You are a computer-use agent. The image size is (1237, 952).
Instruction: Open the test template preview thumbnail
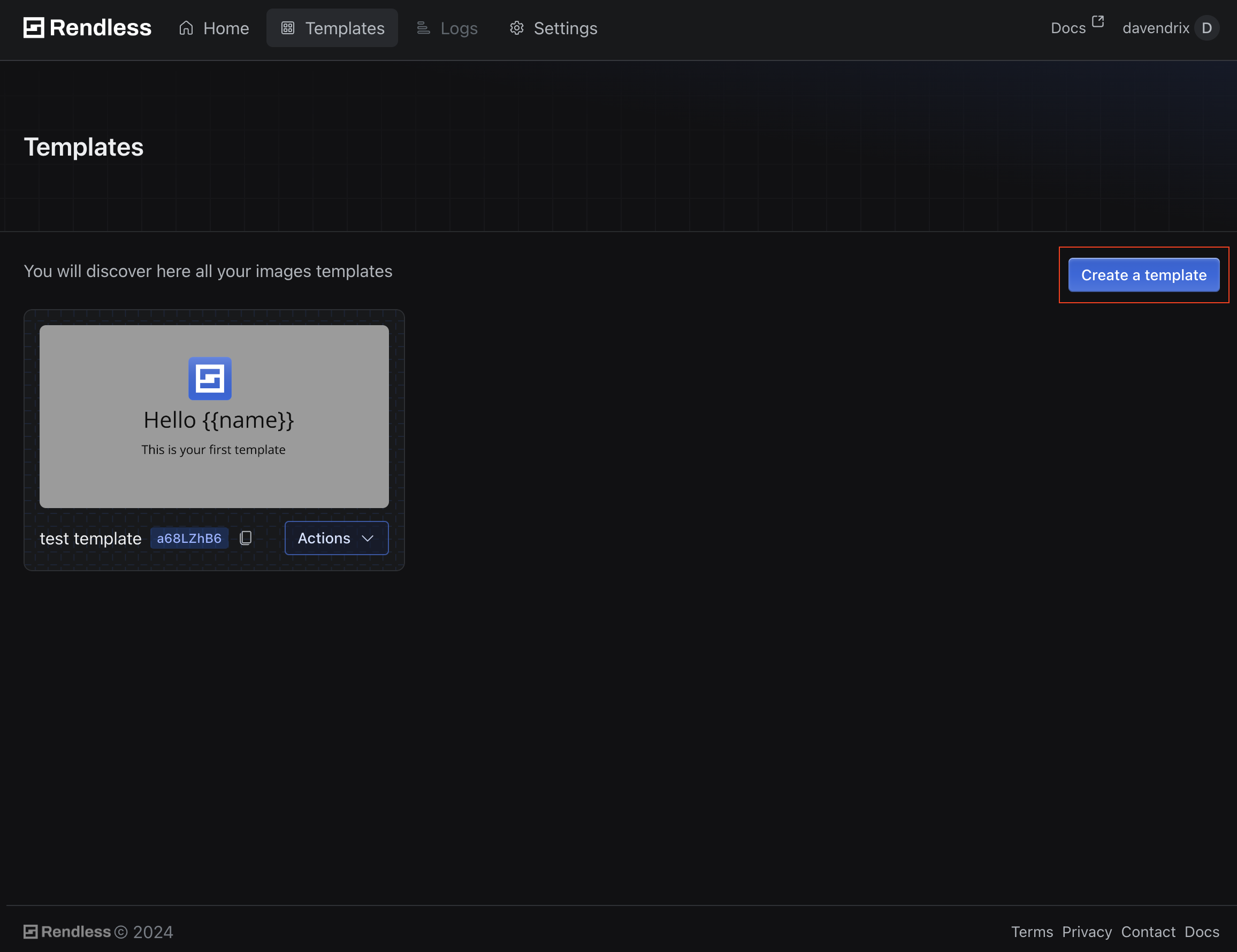click(214, 416)
